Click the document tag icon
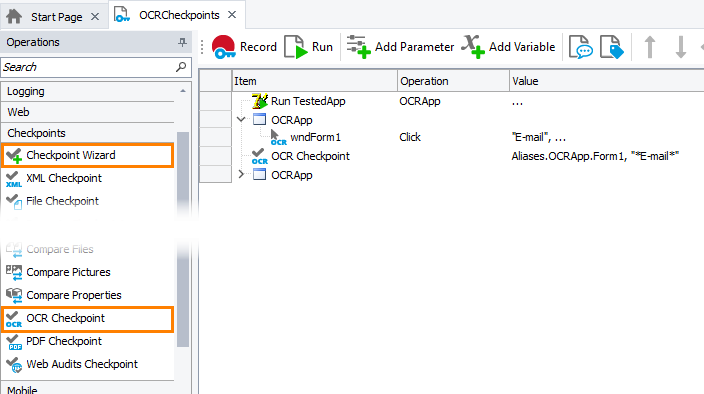The width and height of the screenshot is (704, 394). (612, 47)
